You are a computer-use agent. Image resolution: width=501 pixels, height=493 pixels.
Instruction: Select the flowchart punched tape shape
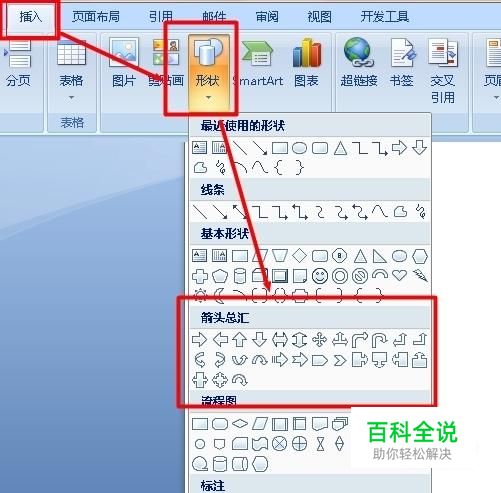point(260,444)
